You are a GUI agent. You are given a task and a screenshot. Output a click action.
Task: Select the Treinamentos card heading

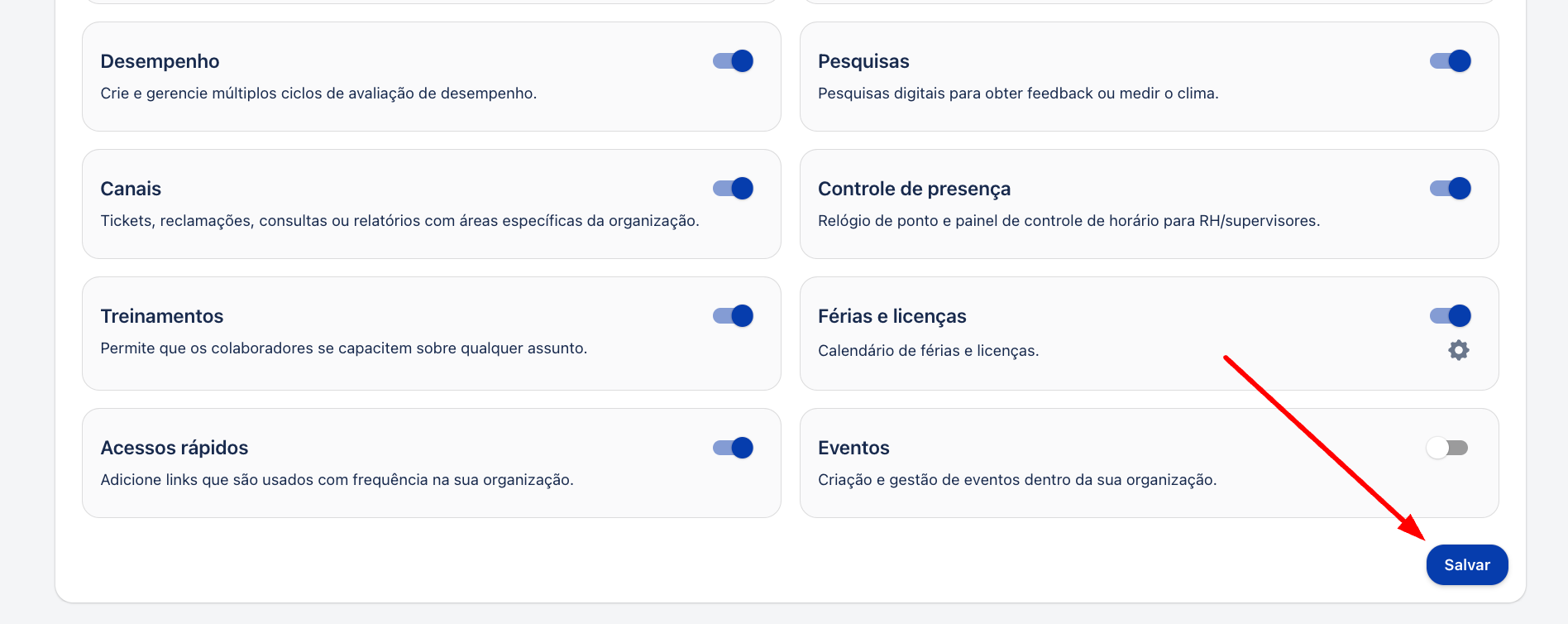coord(162,316)
